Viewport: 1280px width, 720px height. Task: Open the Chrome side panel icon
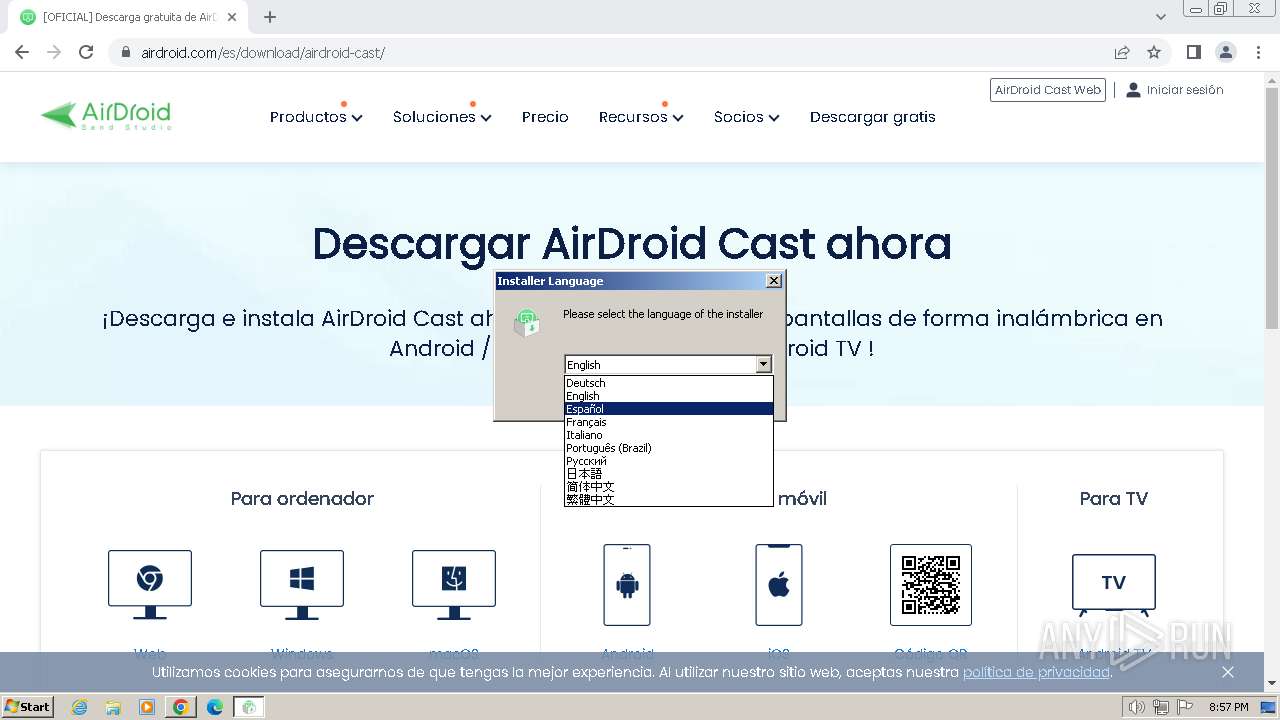pyautogui.click(x=1193, y=52)
